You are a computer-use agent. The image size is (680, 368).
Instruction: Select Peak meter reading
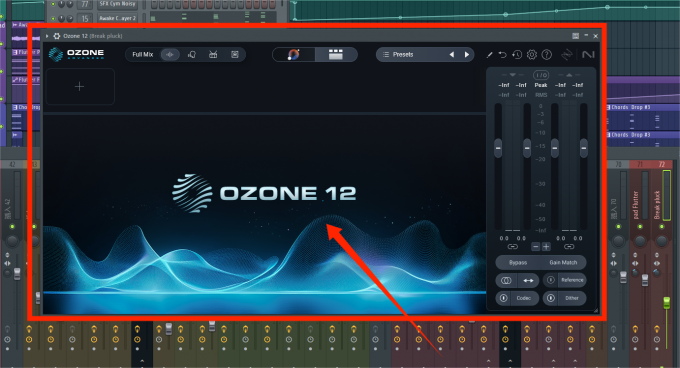[541, 85]
